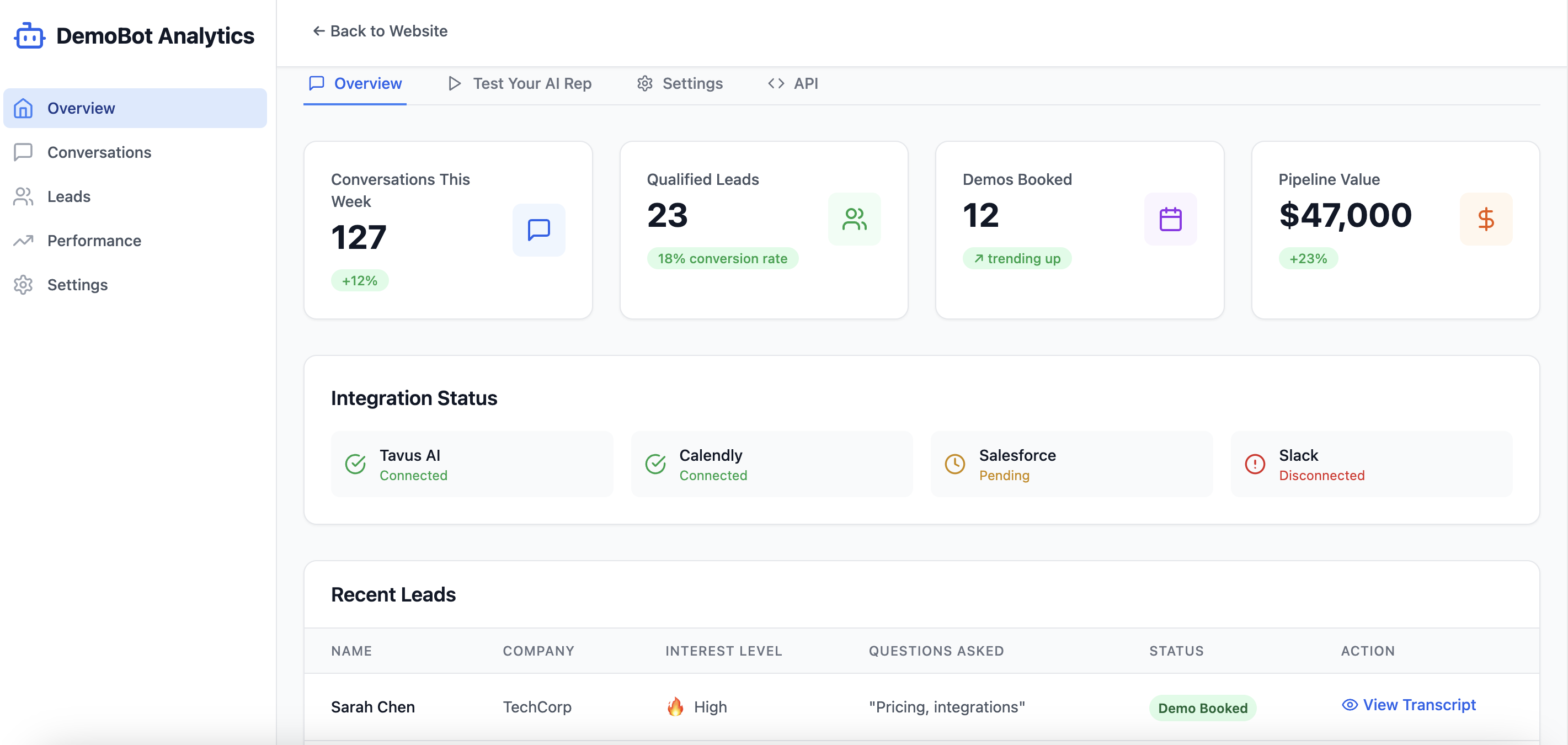Click the Tavus AI connected checkmark icon
Viewport: 1568px width, 745px height.
355,465
